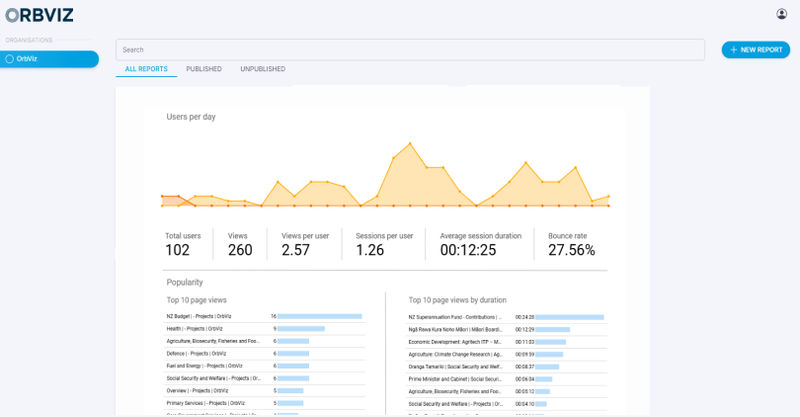800x417 pixels.
Task: Open the user account profile icon
Action: pyautogui.click(x=781, y=14)
